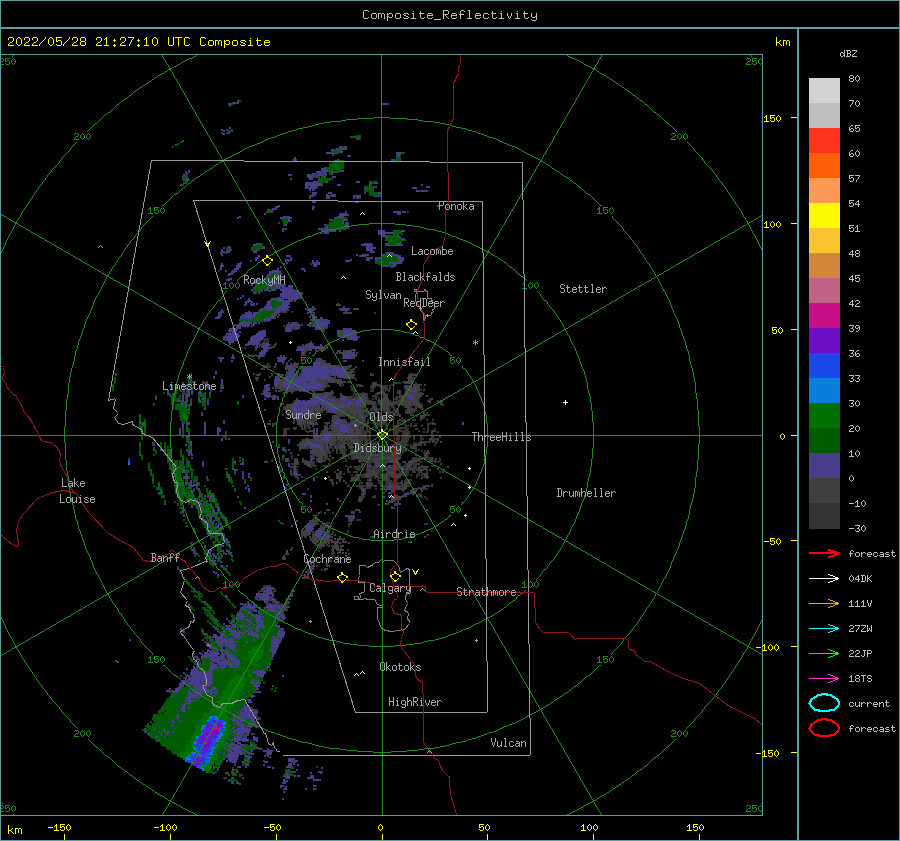The image size is (900, 841).
Task: Select the orange 60-57 dBZ swatch
Action: 824,165
